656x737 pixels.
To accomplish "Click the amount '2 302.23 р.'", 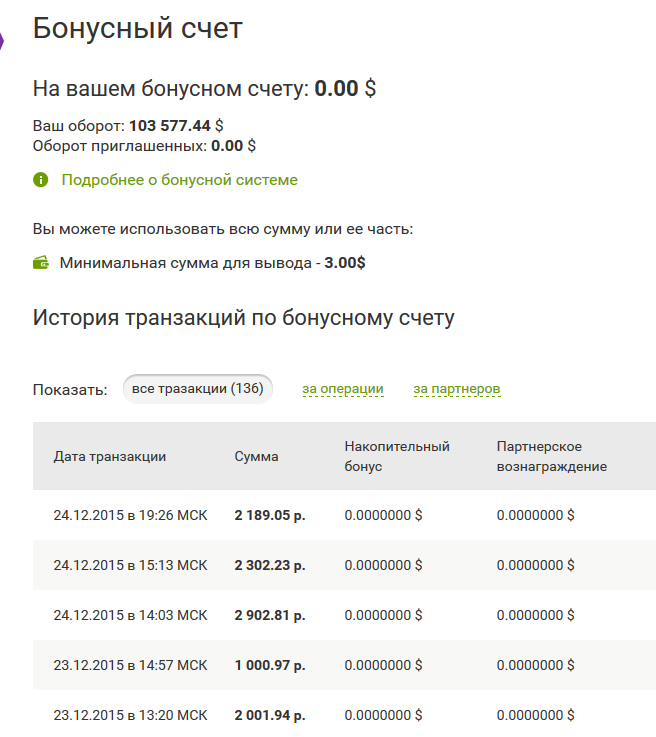I will pyautogui.click(x=270, y=565).
